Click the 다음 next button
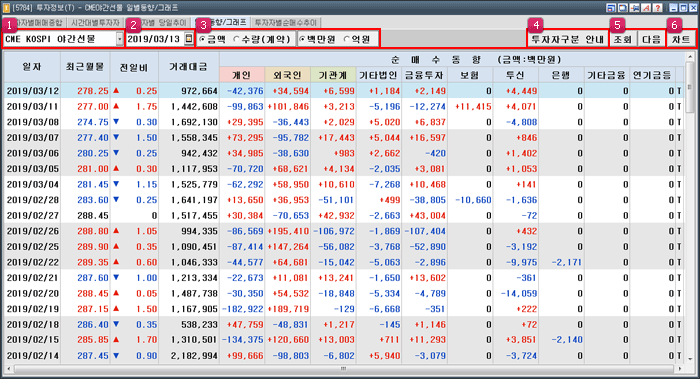Image resolution: width=700 pixels, height=379 pixels. click(651, 39)
